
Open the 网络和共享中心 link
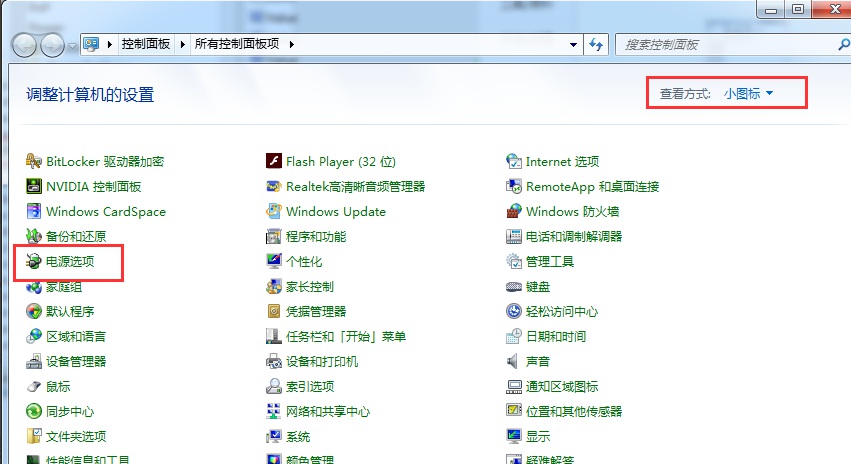(x=328, y=411)
